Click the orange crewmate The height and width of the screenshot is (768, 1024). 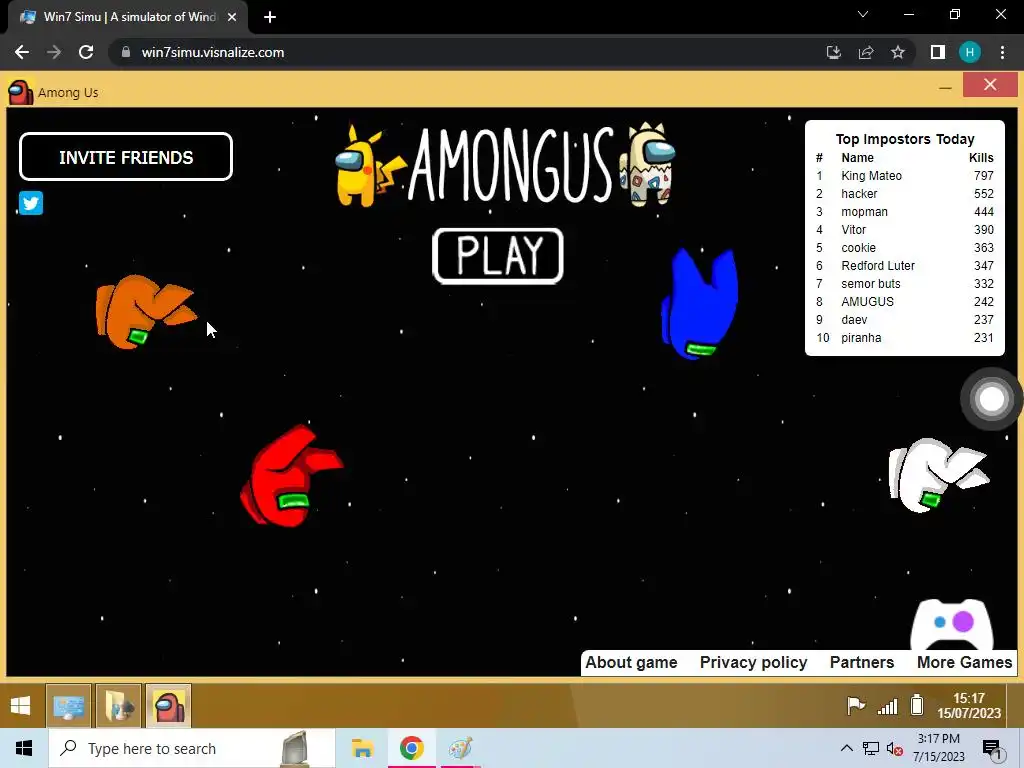pyautogui.click(x=146, y=311)
